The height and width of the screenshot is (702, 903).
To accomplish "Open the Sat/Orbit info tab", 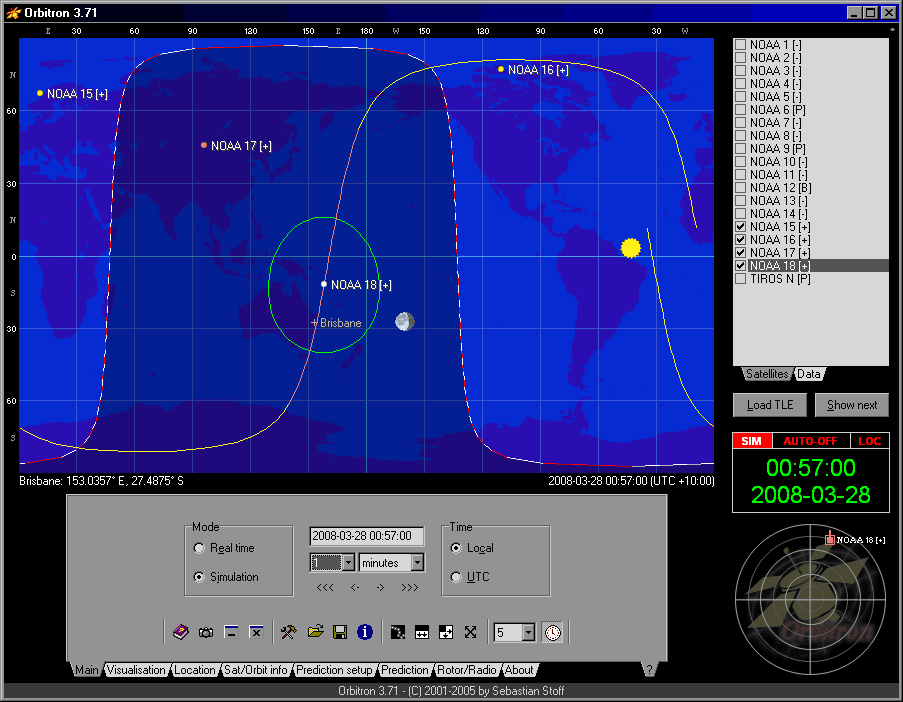I will [x=255, y=670].
